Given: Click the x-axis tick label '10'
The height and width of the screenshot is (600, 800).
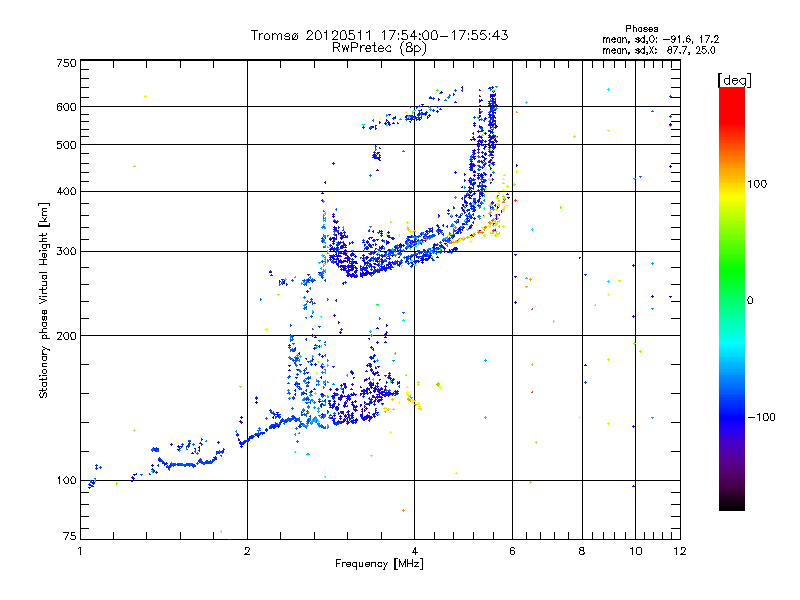Looking at the screenshot, I should [636, 551].
